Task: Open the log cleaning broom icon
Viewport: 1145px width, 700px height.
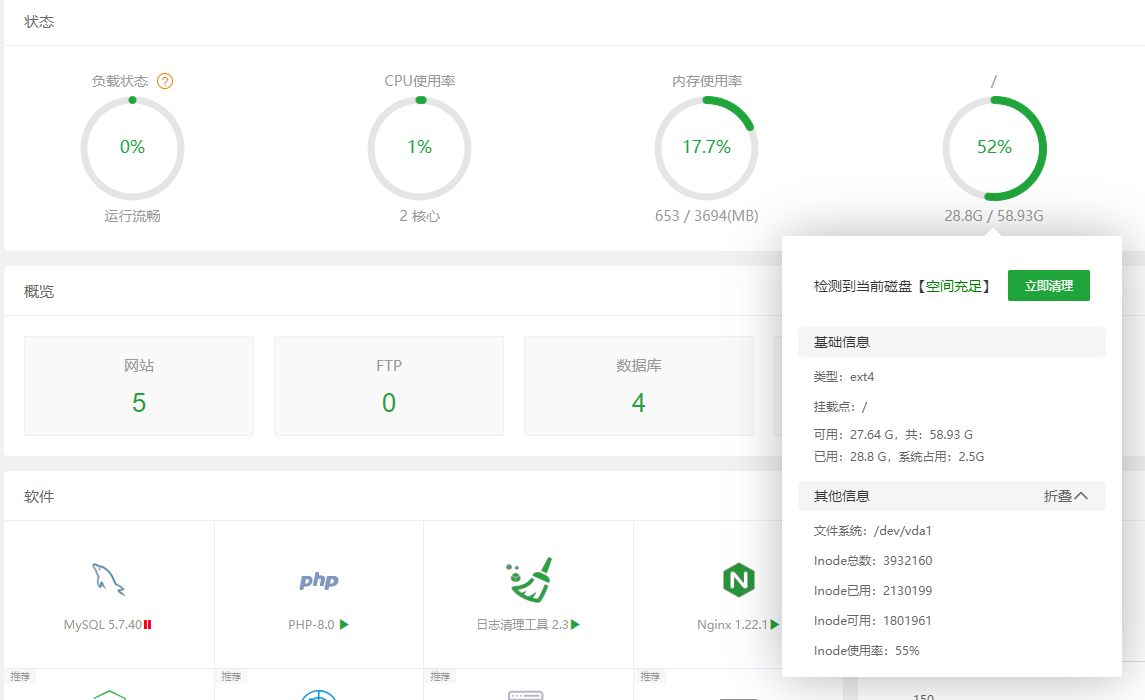Action: coord(528,580)
